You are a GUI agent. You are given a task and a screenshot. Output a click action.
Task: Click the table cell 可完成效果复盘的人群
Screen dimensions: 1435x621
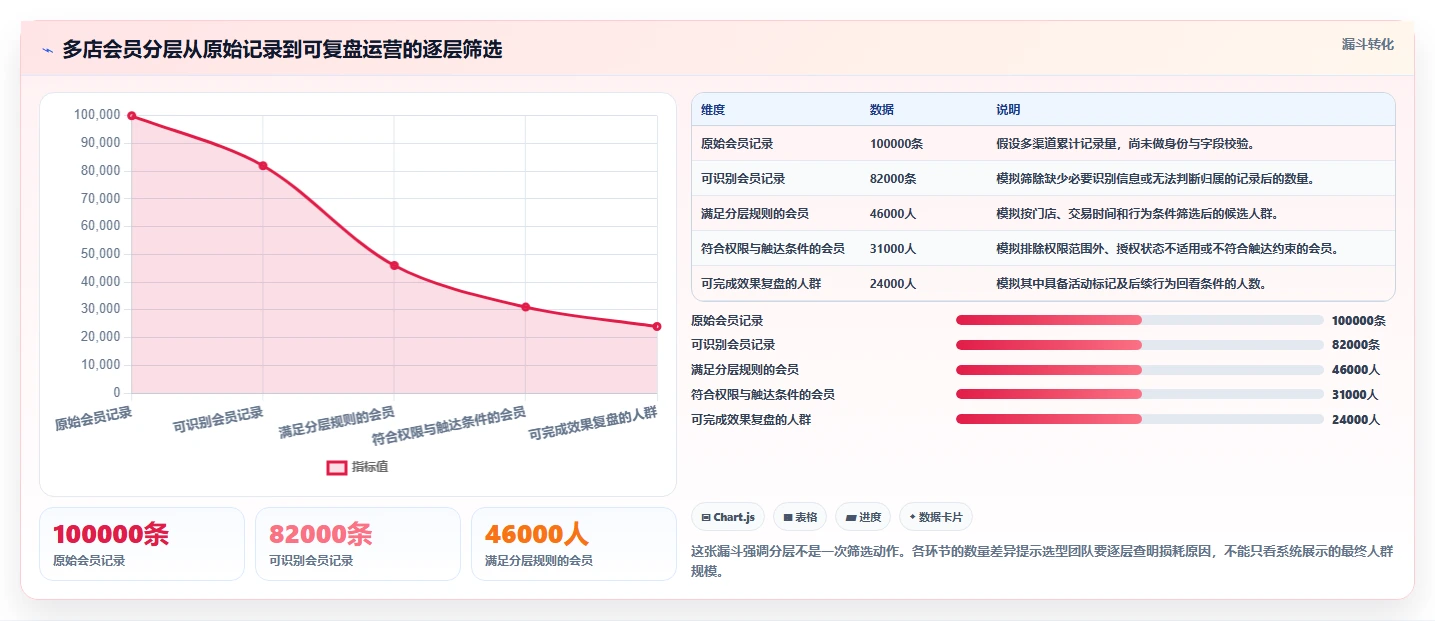point(761,284)
